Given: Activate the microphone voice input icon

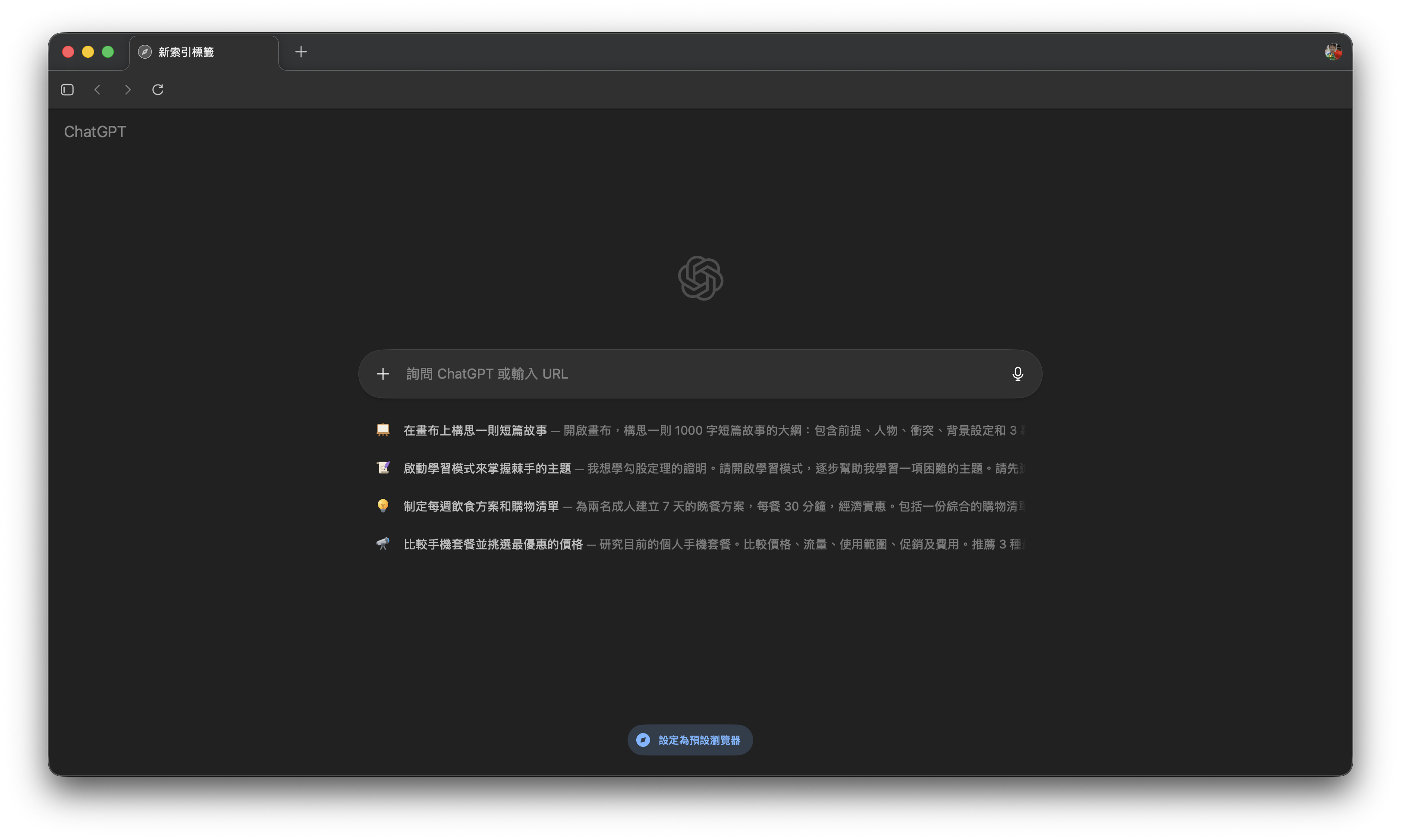Looking at the screenshot, I should point(1017,374).
